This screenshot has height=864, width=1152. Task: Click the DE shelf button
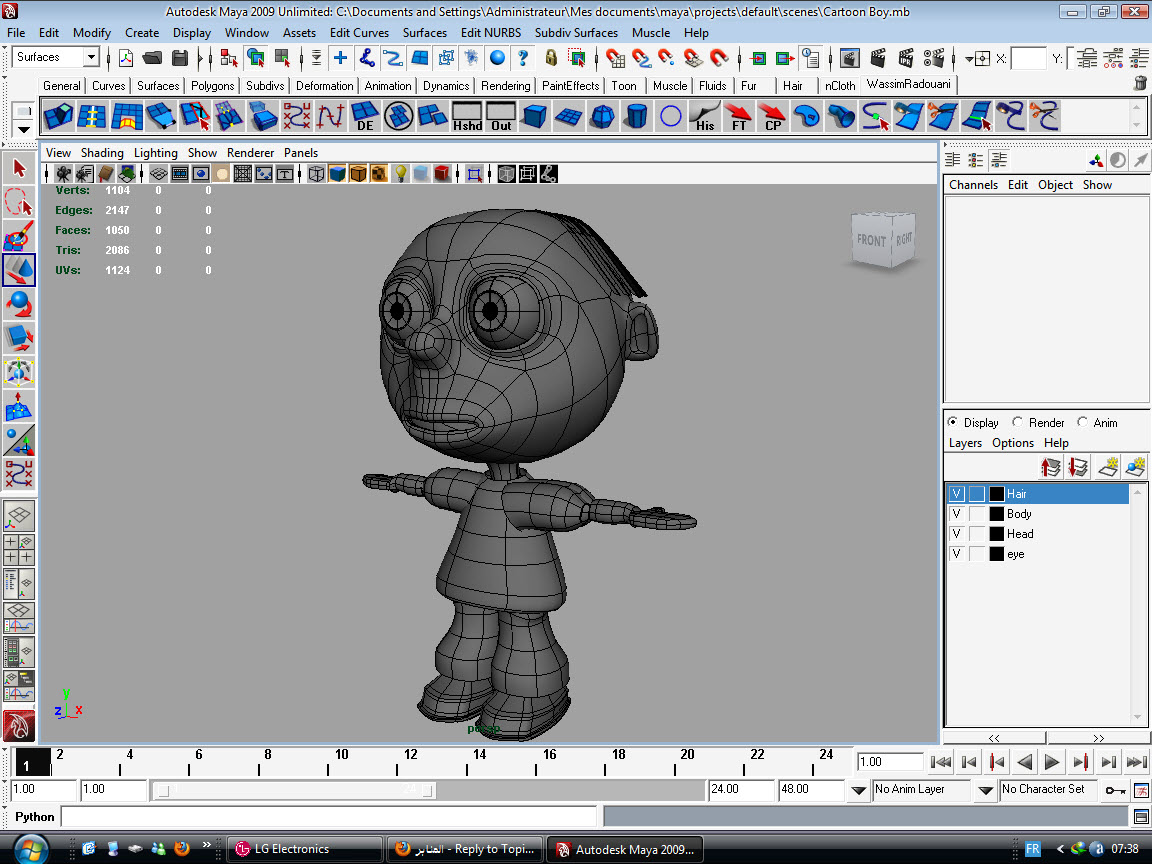coord(365,117)
